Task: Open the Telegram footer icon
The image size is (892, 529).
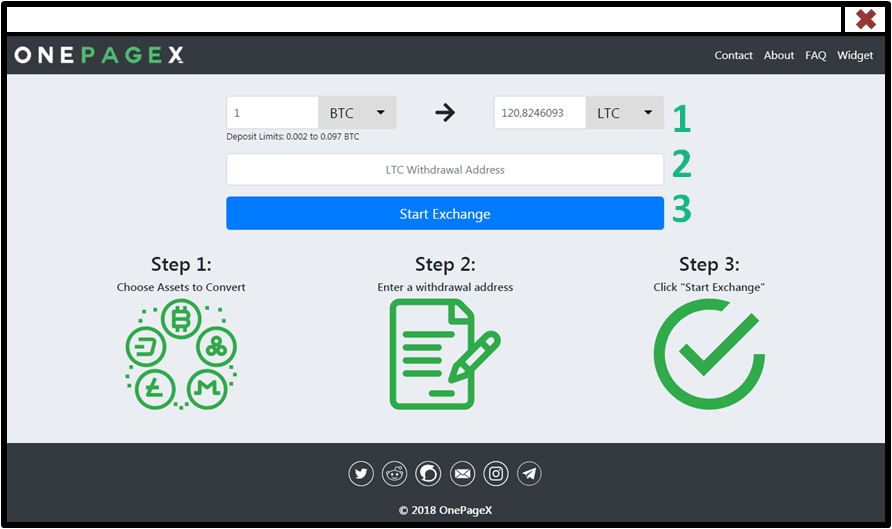Action: [x=529, y=473]
